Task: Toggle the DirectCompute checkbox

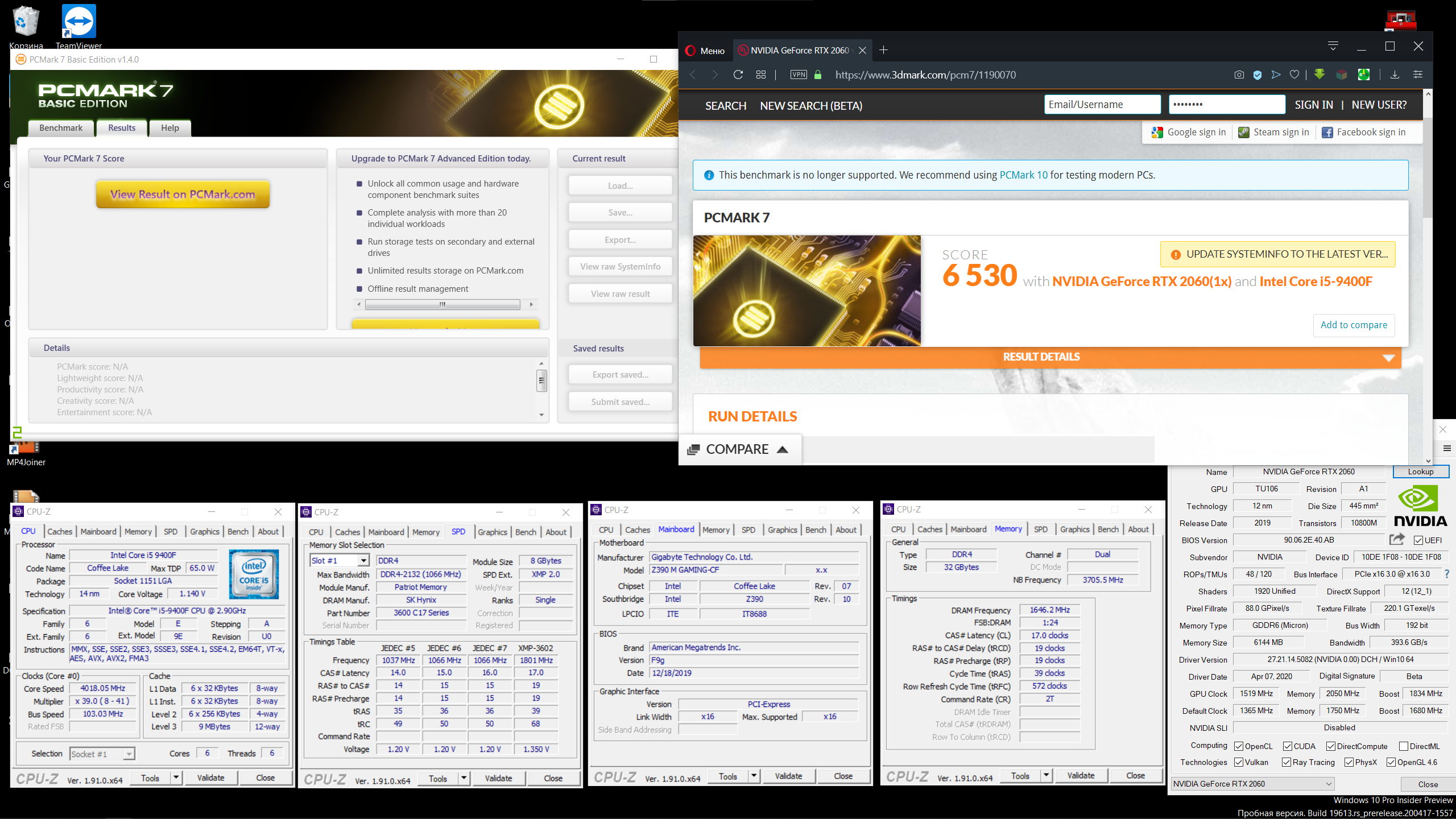Action: pyautogui.click(x=1331, y=746)
